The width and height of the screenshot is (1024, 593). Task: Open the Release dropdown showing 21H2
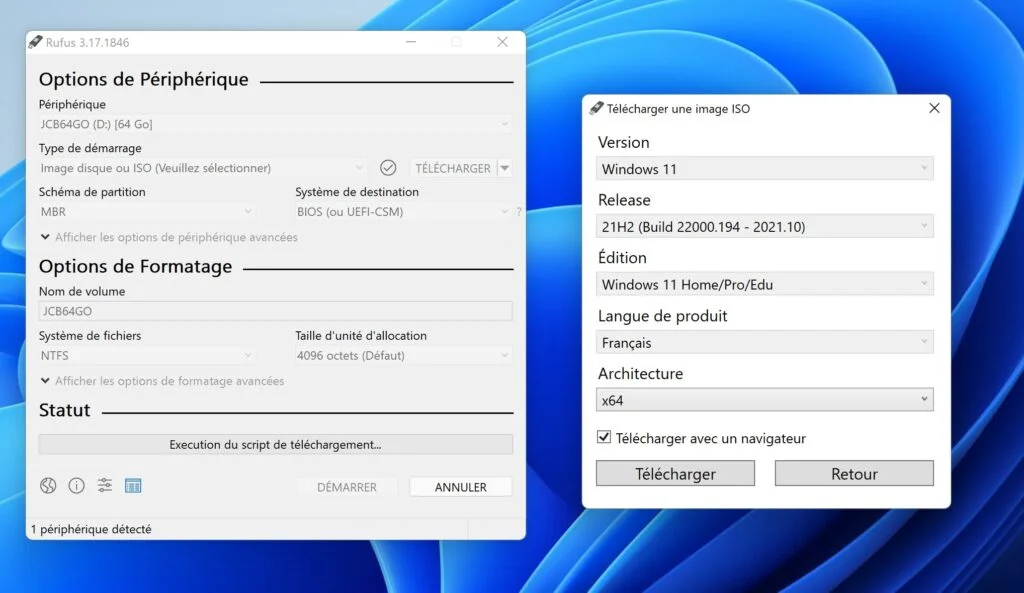click(765, 226)
